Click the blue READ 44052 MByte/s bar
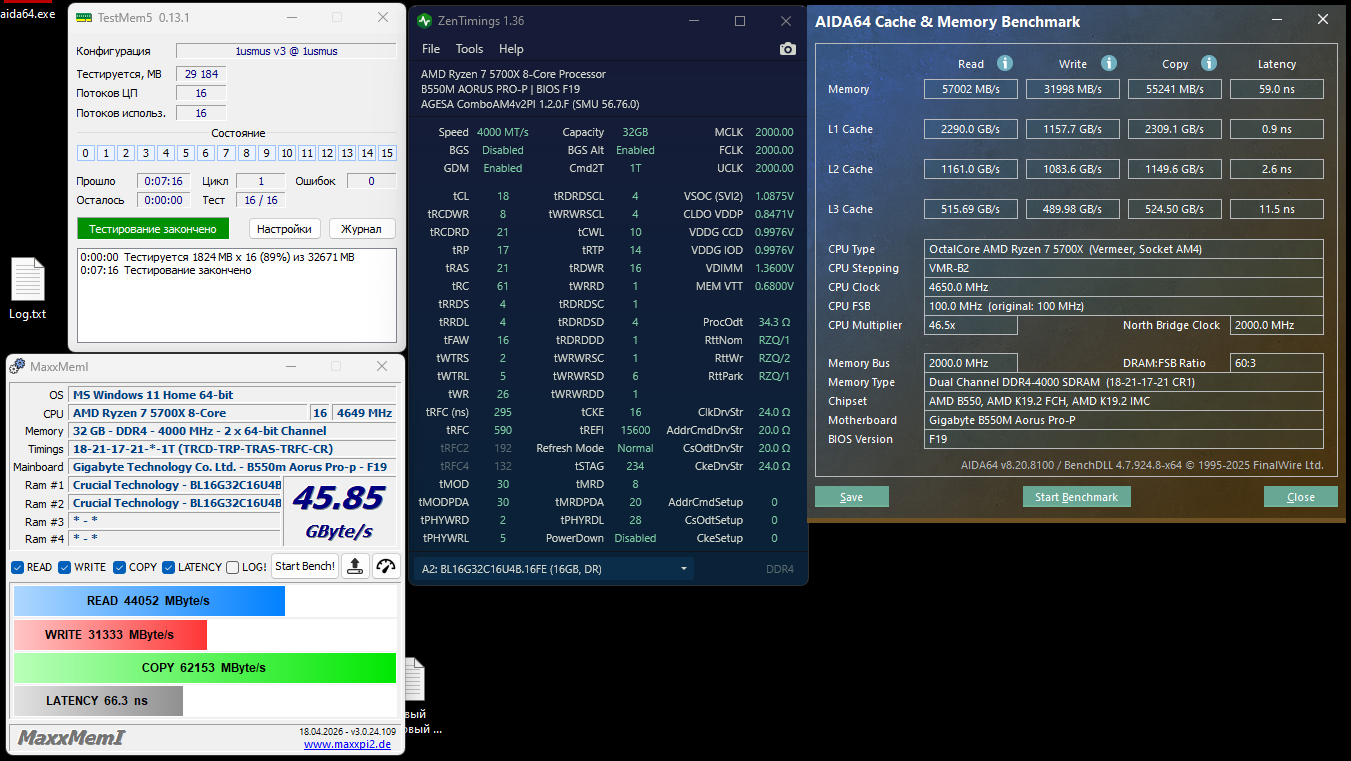Screen dimensions: 1351x761 tap(149, 601)
